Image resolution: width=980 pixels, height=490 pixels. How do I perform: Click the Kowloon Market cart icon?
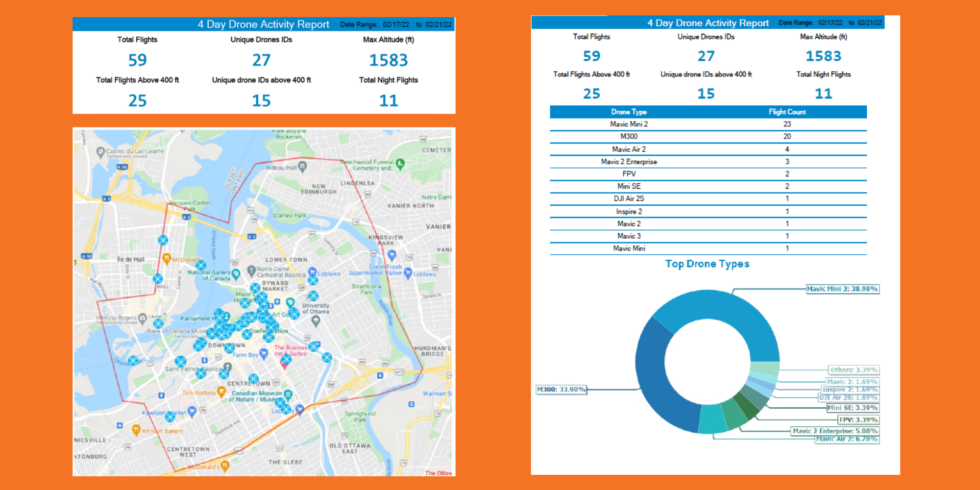192,411
